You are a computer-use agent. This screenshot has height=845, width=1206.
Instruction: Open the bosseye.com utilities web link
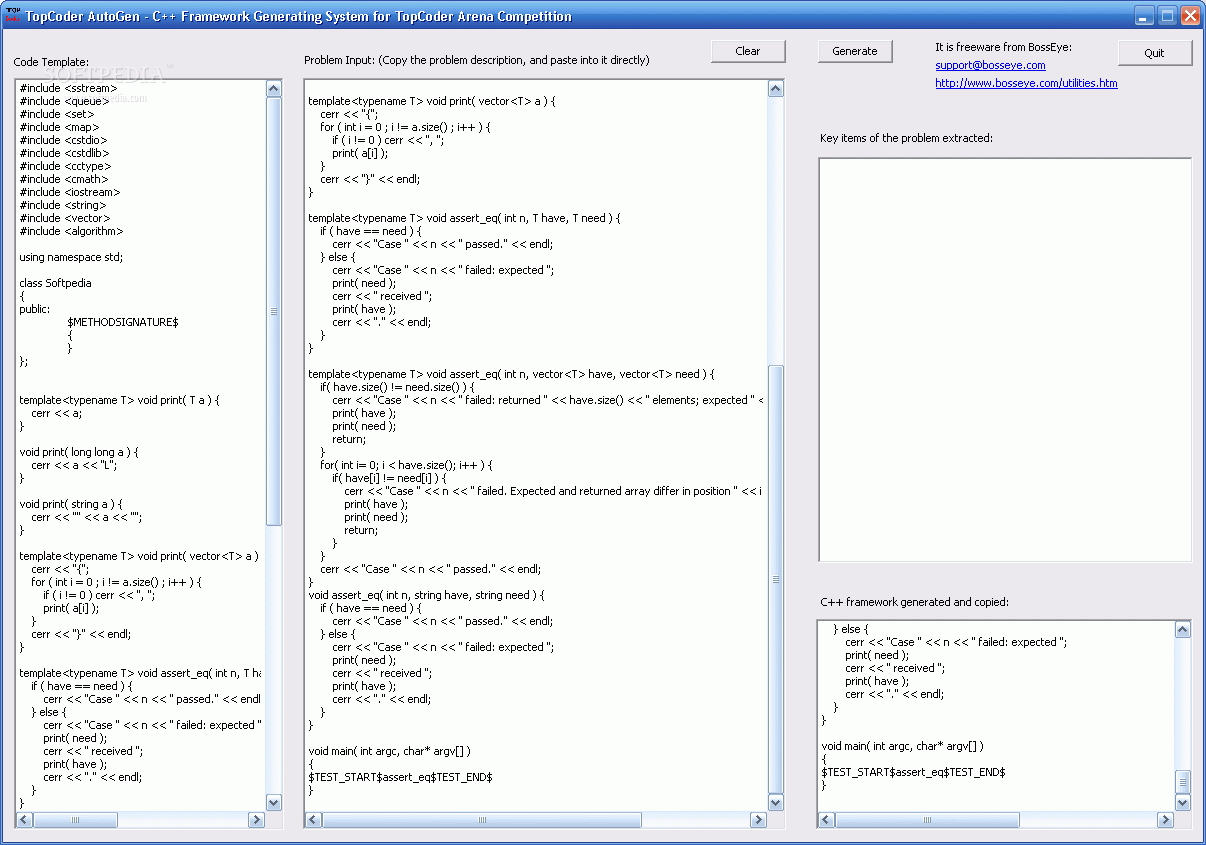[1026, 83]
